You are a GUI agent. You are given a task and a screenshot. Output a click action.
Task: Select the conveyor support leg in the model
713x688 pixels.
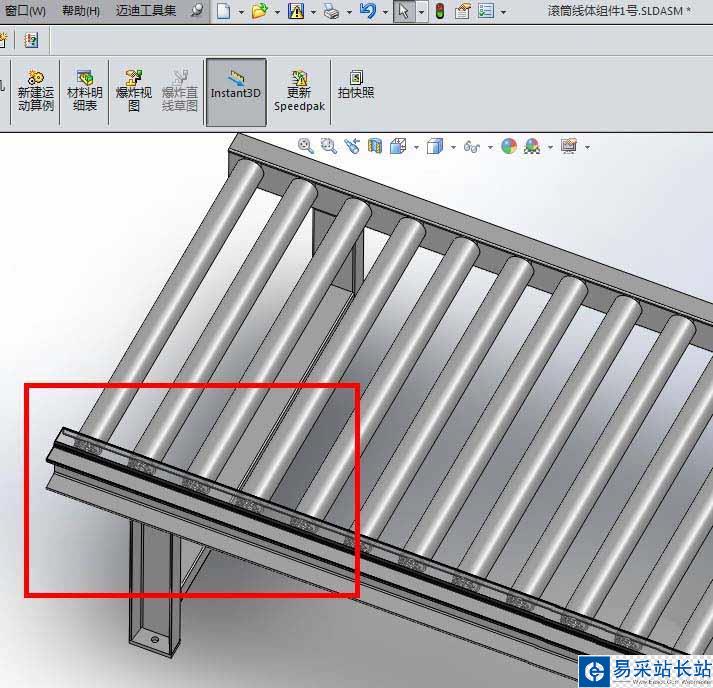click(155, 587)
